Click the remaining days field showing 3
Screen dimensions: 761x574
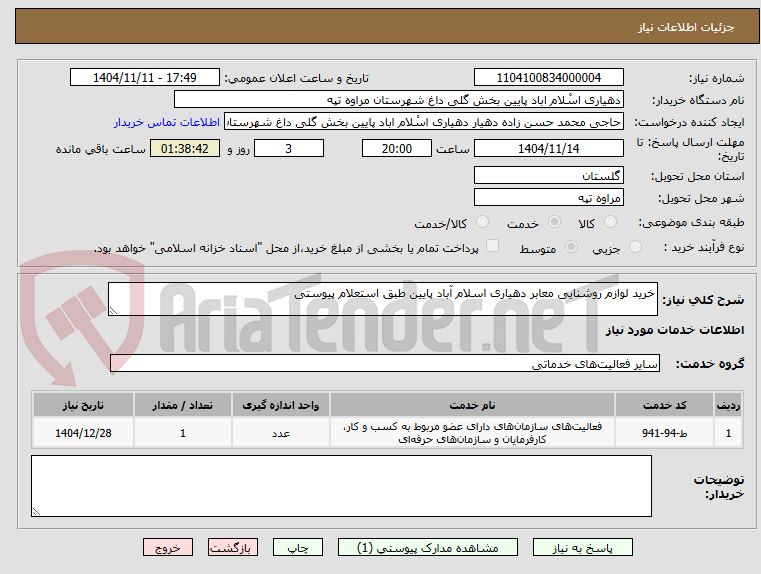tap(289, 148)
